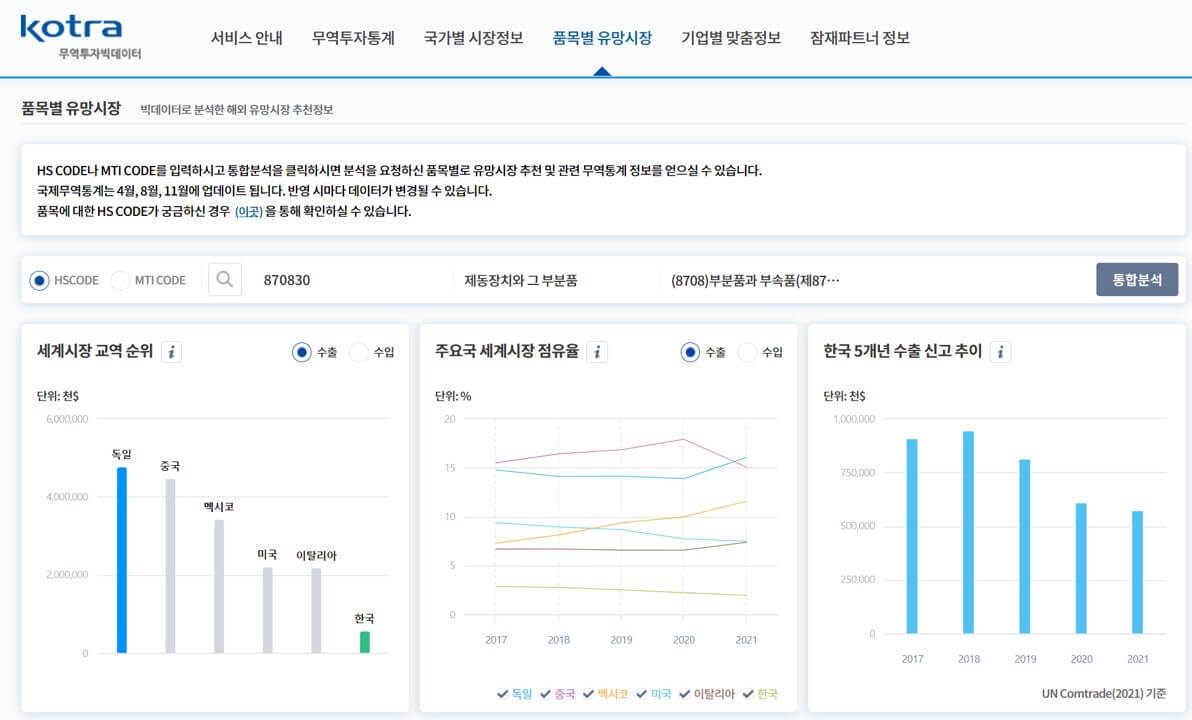Click the 통합분석 button
1192x720 pixels.
[1137, 281]
